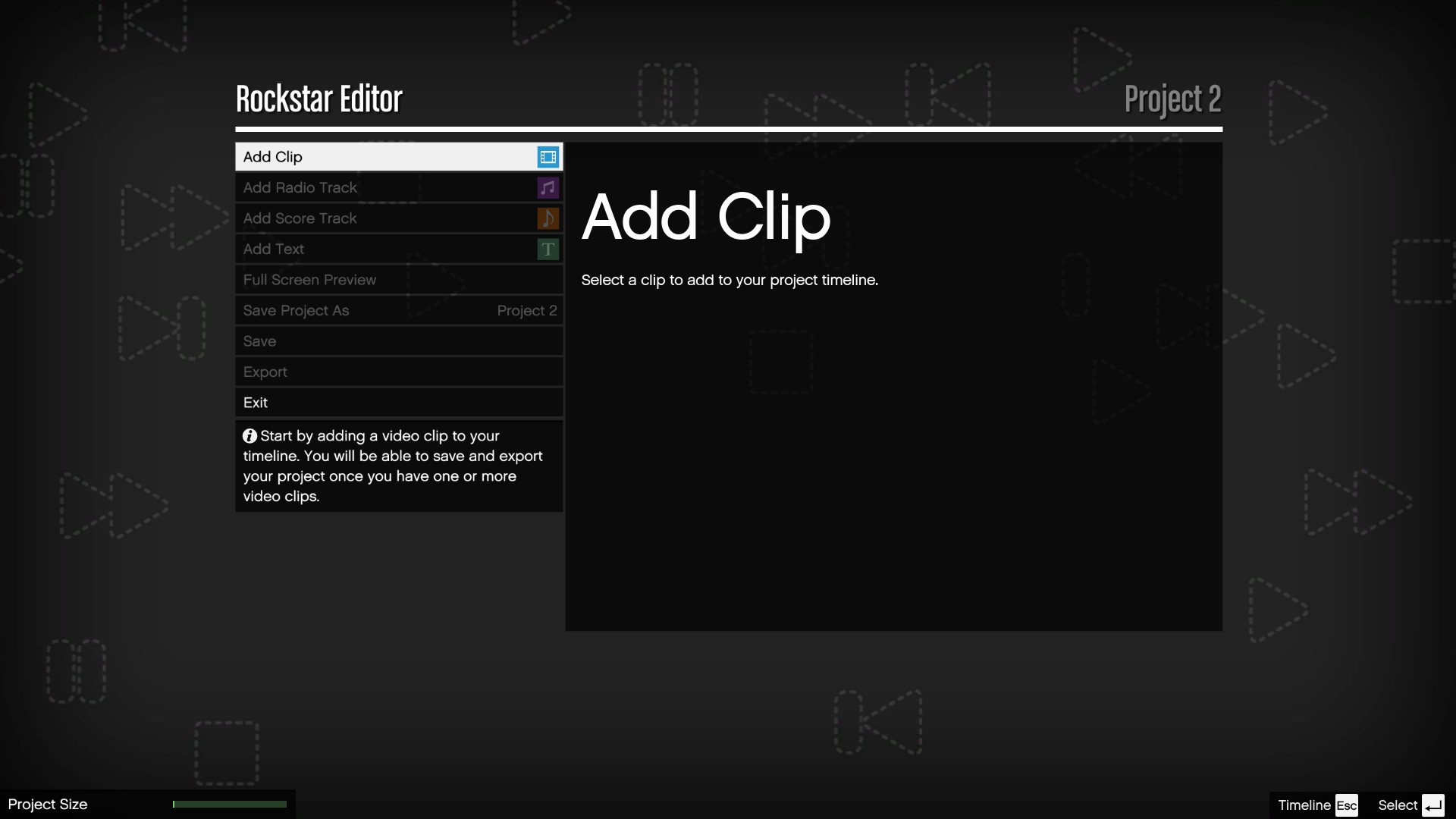
Task: Click the orange score track note icon
Action: (548, 218)
